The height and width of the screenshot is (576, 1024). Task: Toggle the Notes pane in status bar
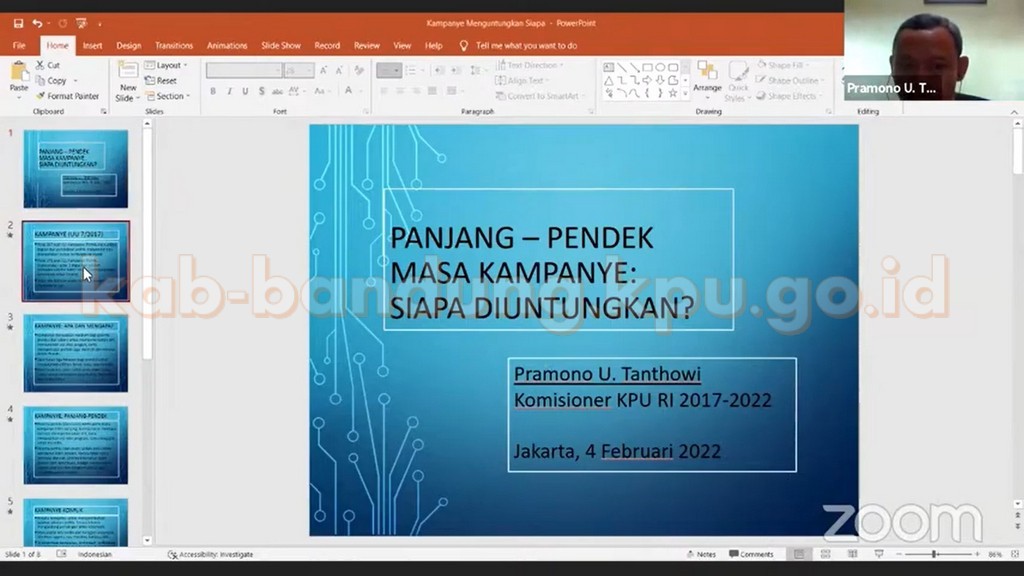click(x=701, y=554)
